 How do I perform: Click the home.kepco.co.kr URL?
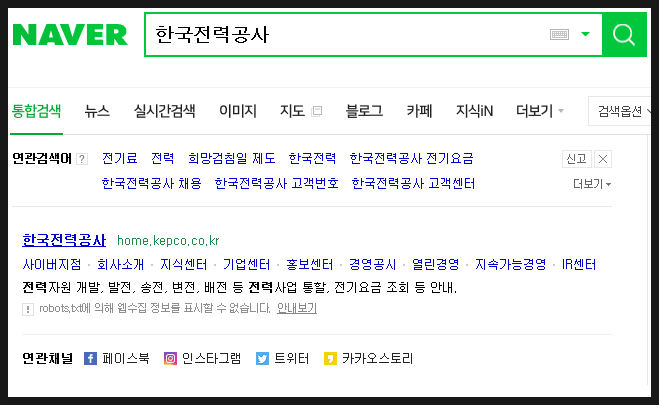click(168, 241)
